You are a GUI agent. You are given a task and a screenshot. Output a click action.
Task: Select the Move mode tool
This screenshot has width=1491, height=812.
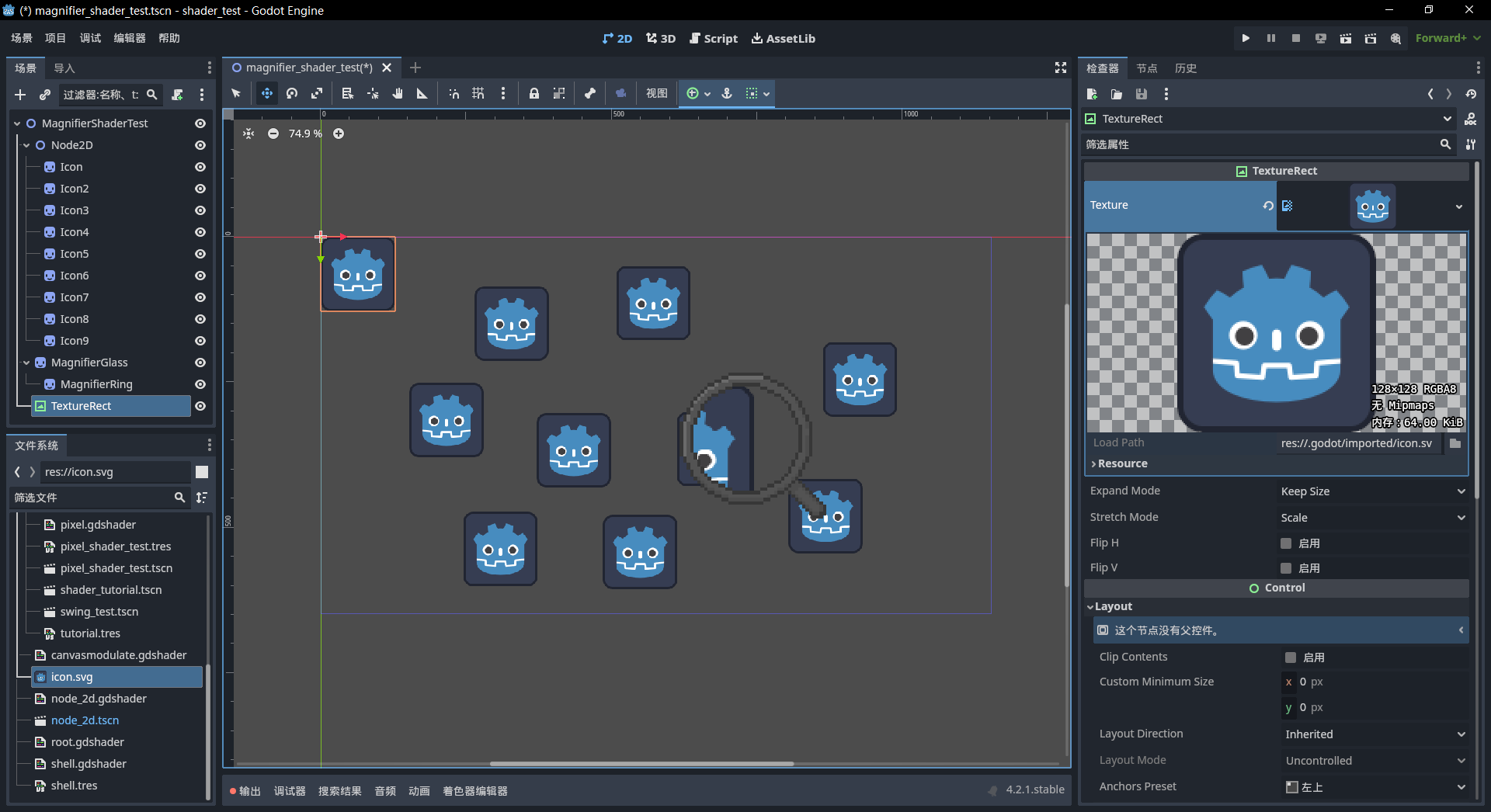coord(266,94)
